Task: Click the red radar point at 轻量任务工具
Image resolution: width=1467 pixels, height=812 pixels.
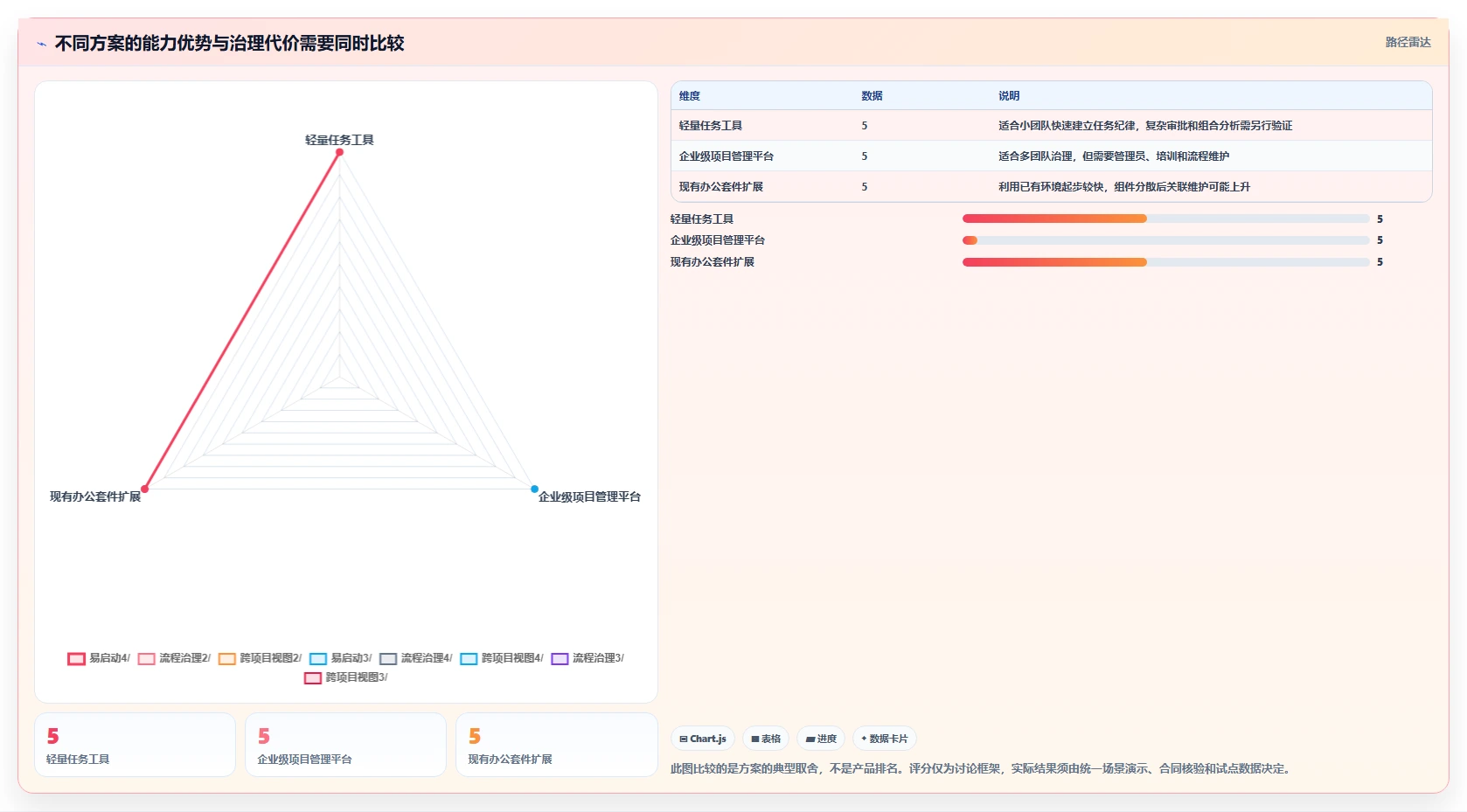Action: pyautogui.click(x=339, y=152)
